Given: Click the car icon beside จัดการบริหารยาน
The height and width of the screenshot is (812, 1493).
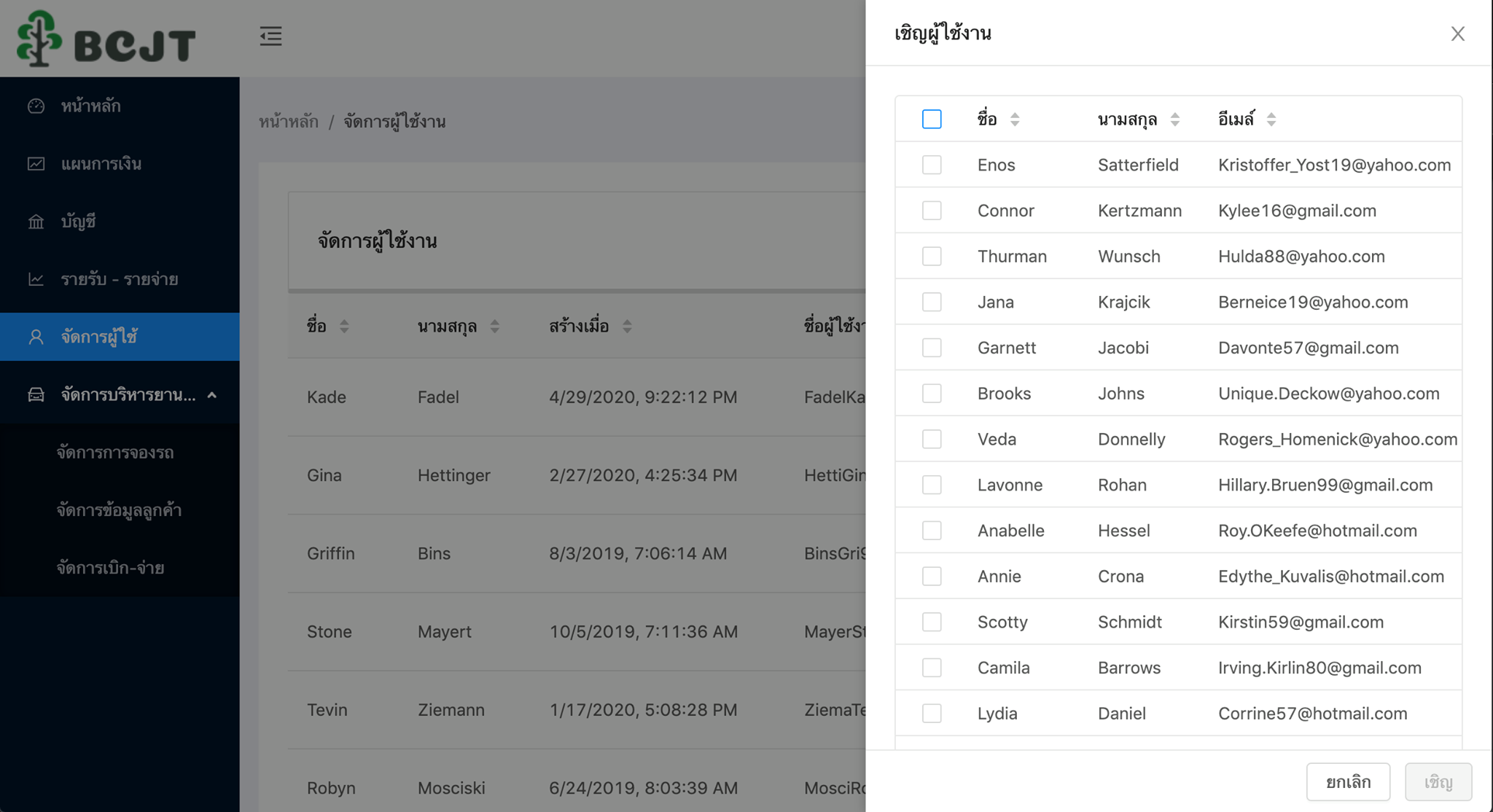Looking at the screenshot, I should click(x=36, y=395).
